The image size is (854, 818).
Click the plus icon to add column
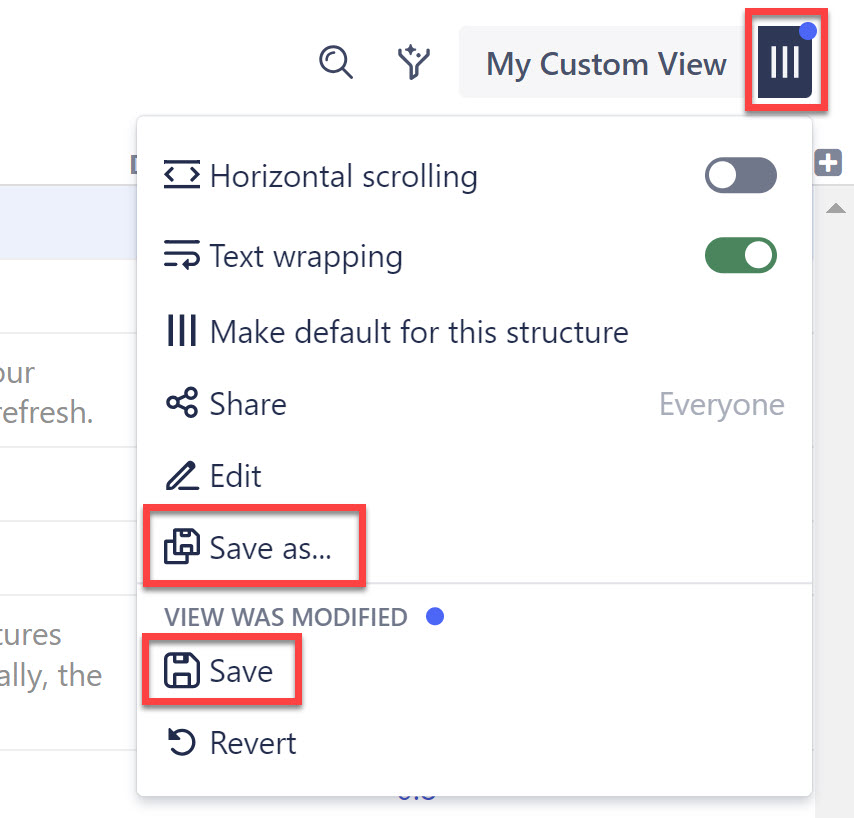pos(828,162)
